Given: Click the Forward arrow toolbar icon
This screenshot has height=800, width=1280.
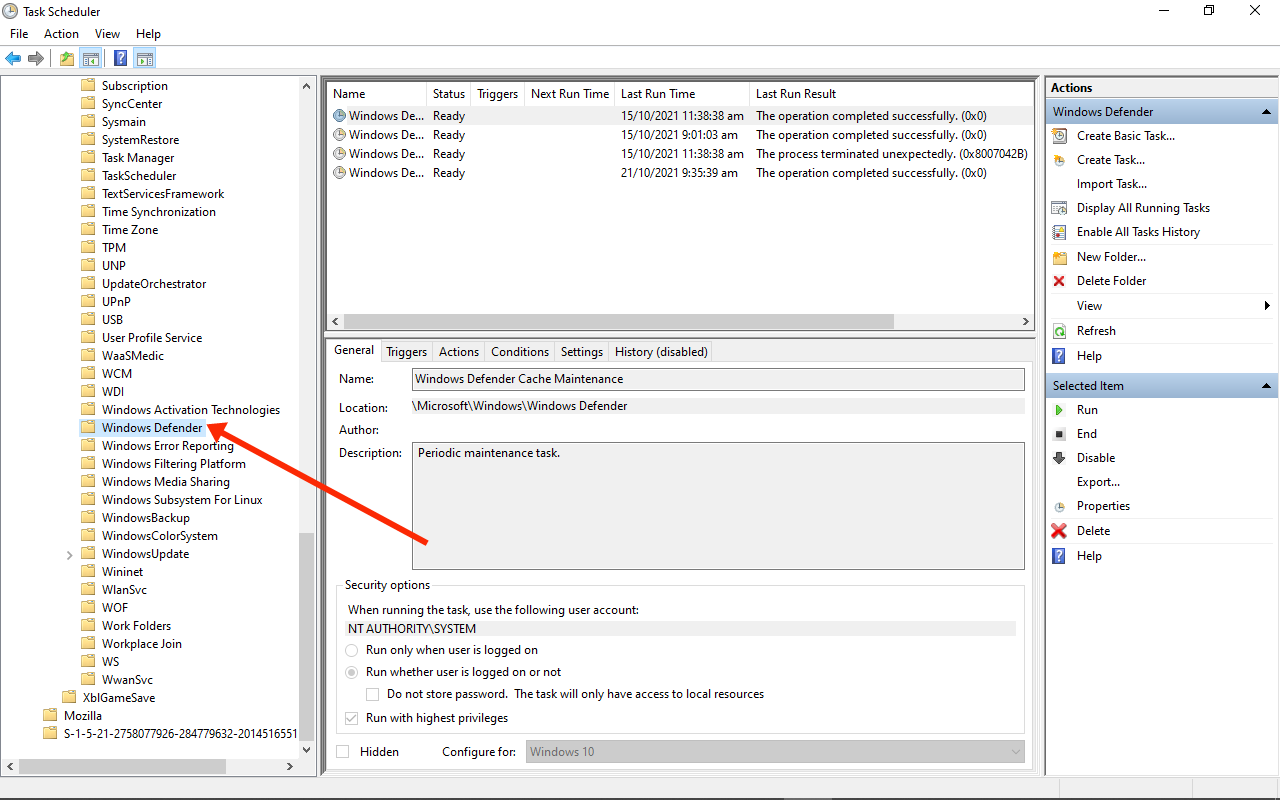Looking at the screenshot, I should click(x=36, y=58).
